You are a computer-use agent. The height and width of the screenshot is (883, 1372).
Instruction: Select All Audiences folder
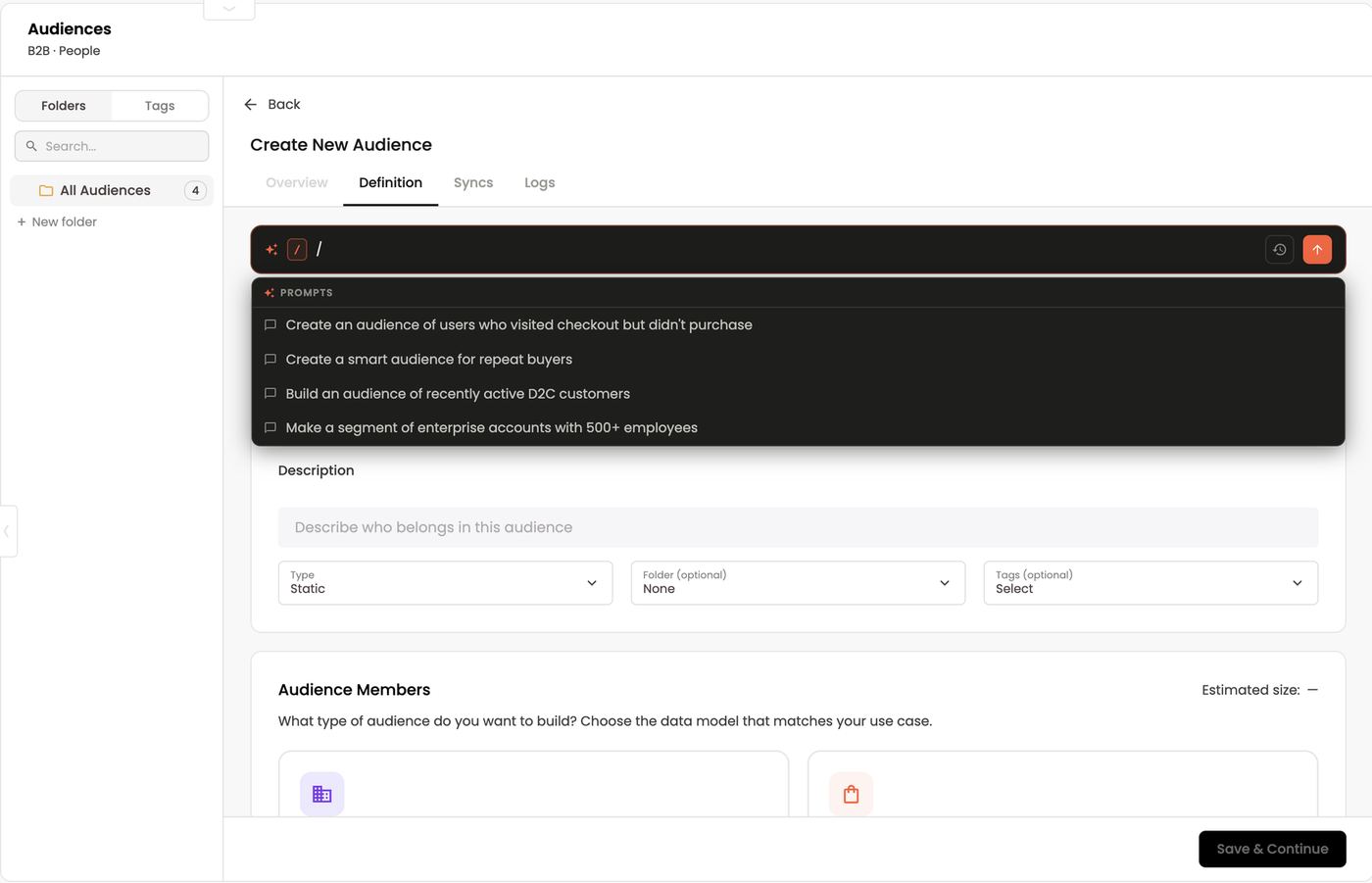[112, 190]
